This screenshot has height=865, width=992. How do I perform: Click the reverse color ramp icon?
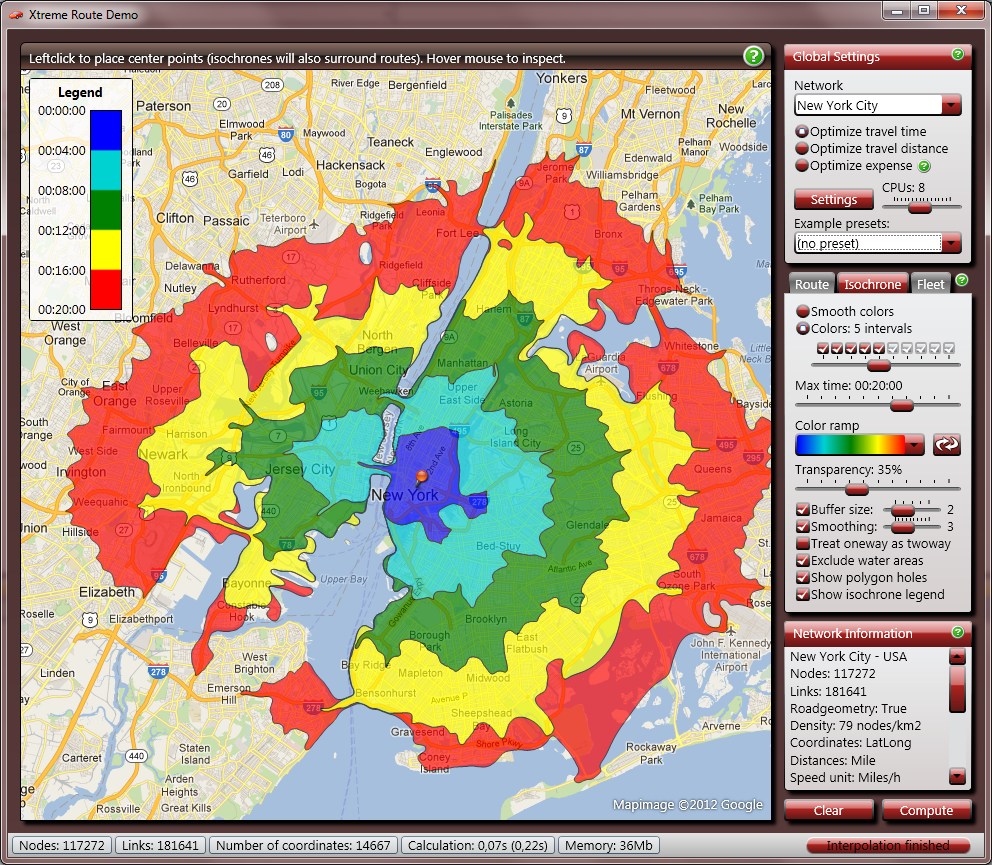[946, 445]
